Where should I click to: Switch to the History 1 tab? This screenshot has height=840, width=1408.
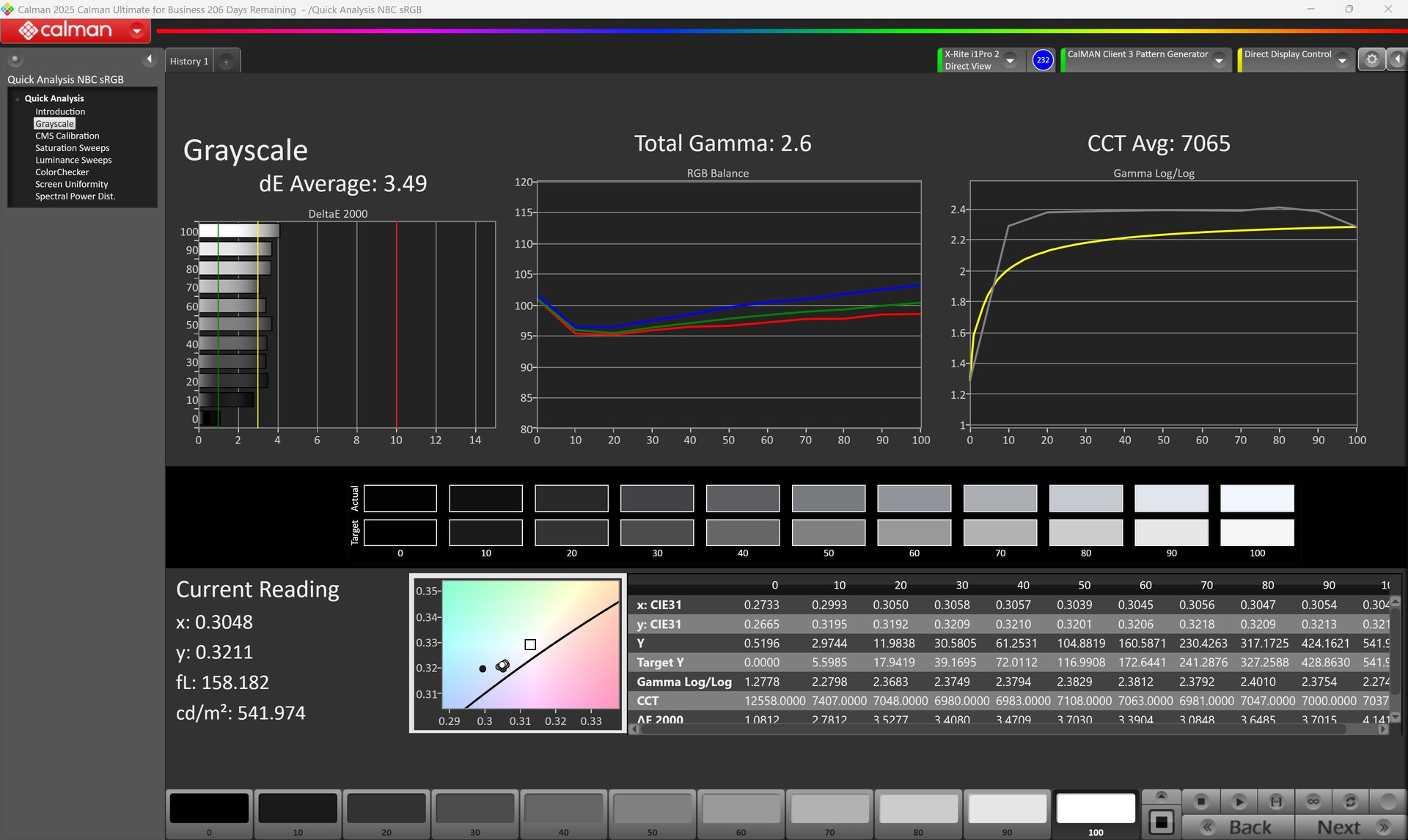(189, 62)
